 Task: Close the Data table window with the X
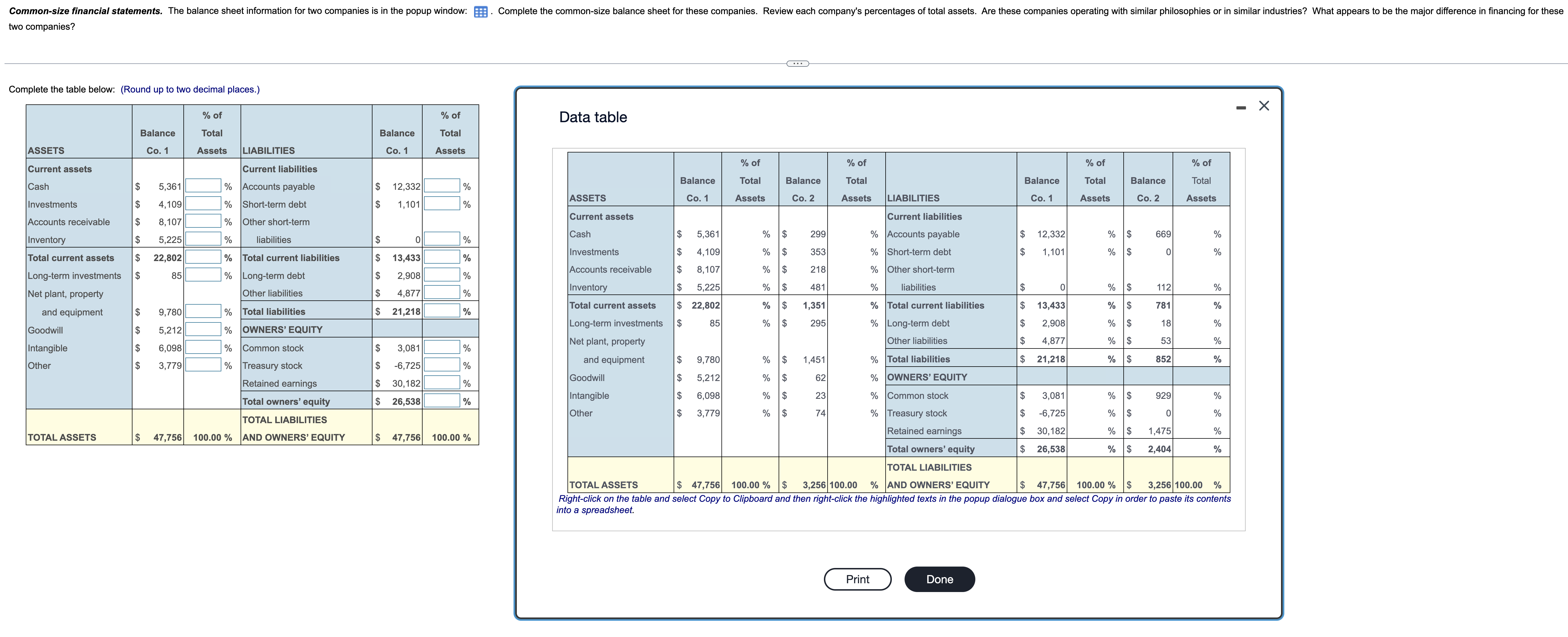[x=1264, y=105]
